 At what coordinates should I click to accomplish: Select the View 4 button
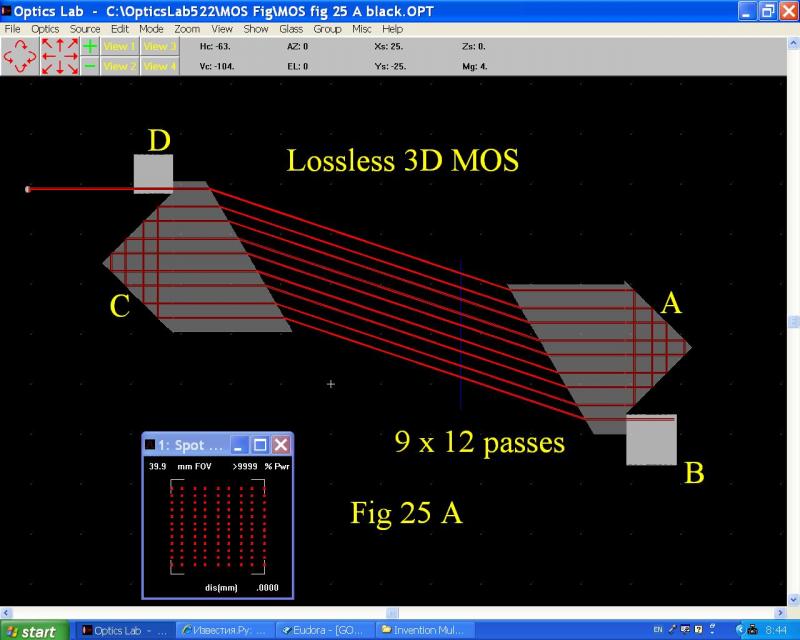point(159,66)
